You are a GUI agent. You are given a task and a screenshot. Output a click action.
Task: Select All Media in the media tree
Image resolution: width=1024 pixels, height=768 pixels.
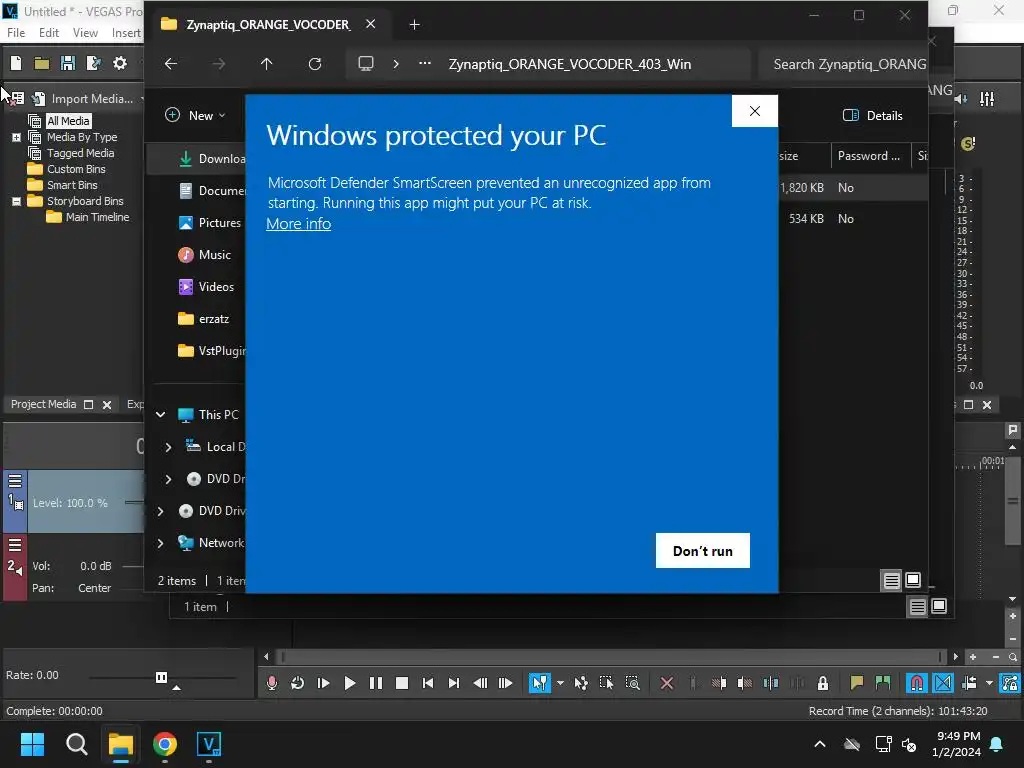pyautogui.click(x=68, y=121)
